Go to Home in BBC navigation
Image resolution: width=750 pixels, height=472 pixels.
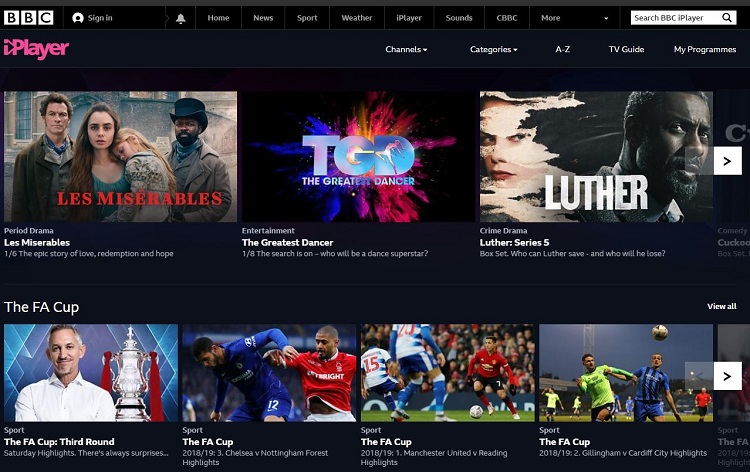click(x=218, y=18)
